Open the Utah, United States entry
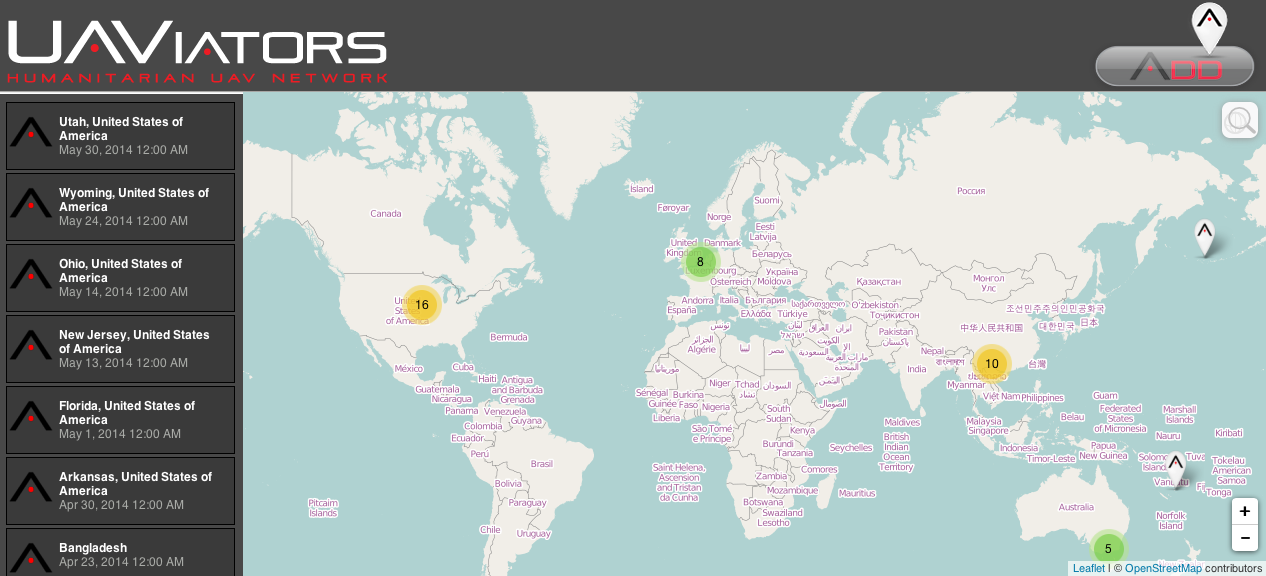The image size is (1266, 576). tap(121, 135)
